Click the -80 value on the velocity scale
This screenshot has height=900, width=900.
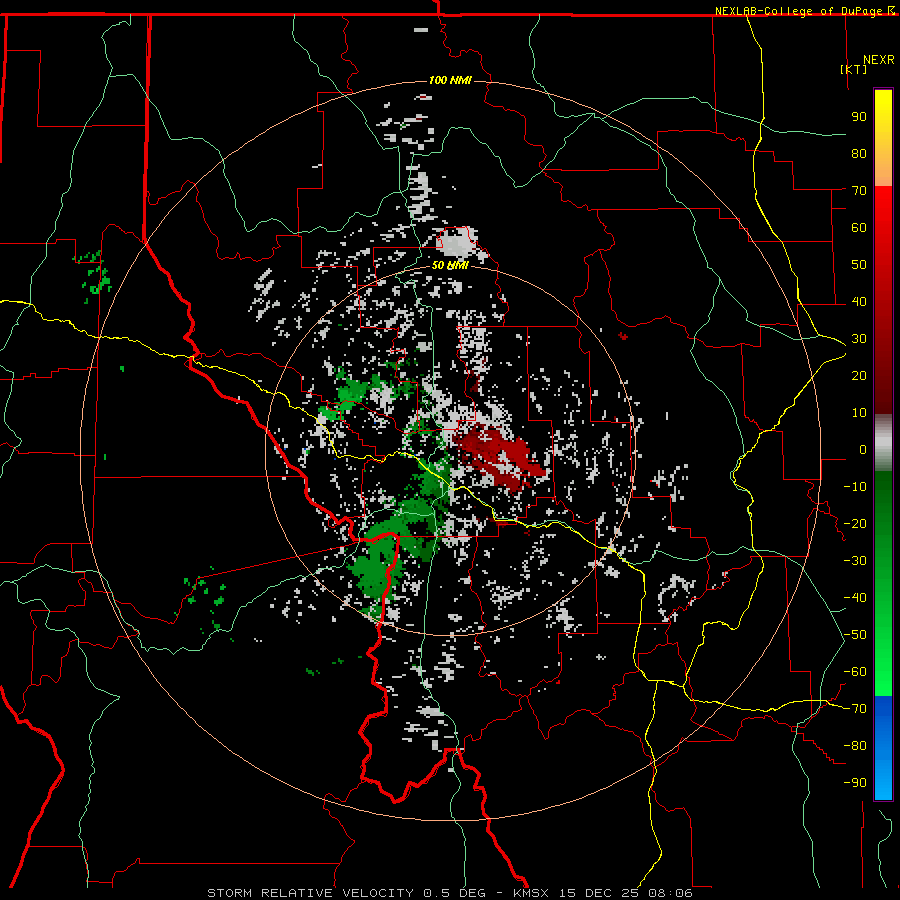[x=855, y=746]
